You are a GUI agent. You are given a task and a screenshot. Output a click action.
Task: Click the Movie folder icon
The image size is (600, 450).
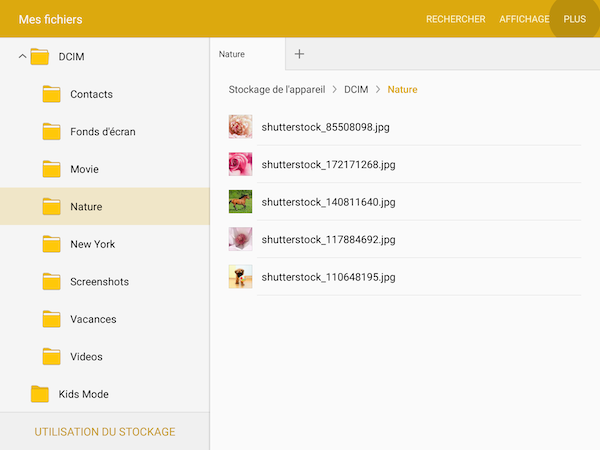click(x=51, y=169)
